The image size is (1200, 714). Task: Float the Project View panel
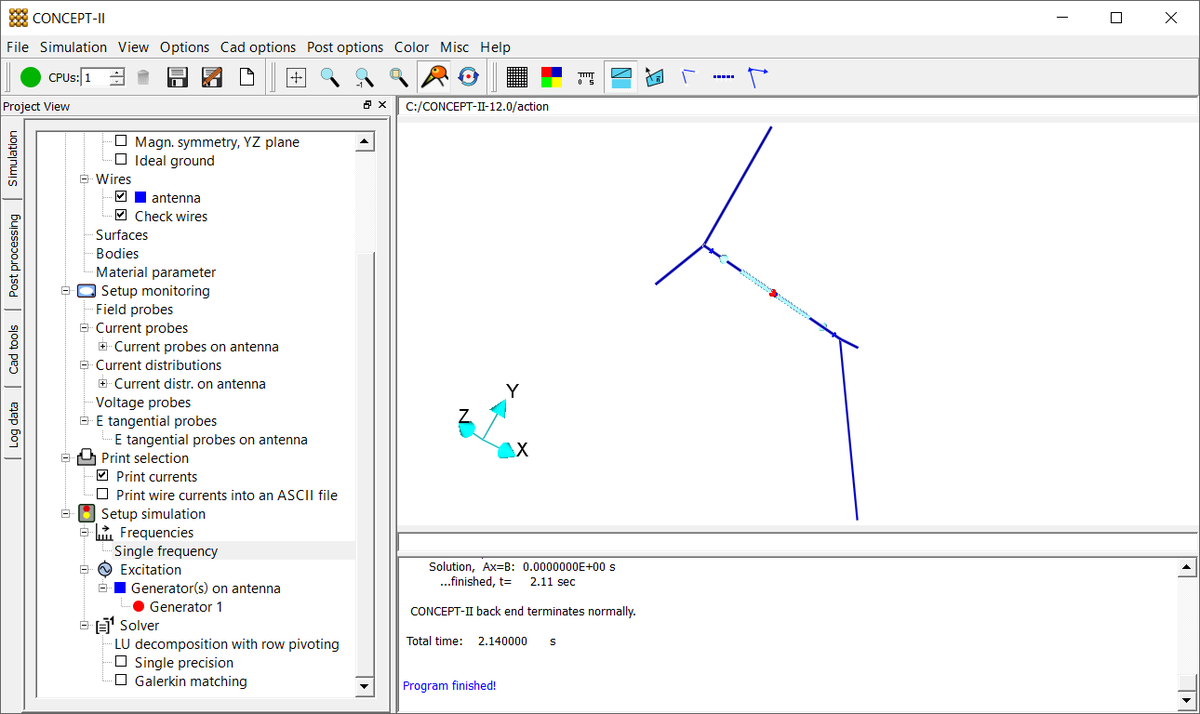367,105
